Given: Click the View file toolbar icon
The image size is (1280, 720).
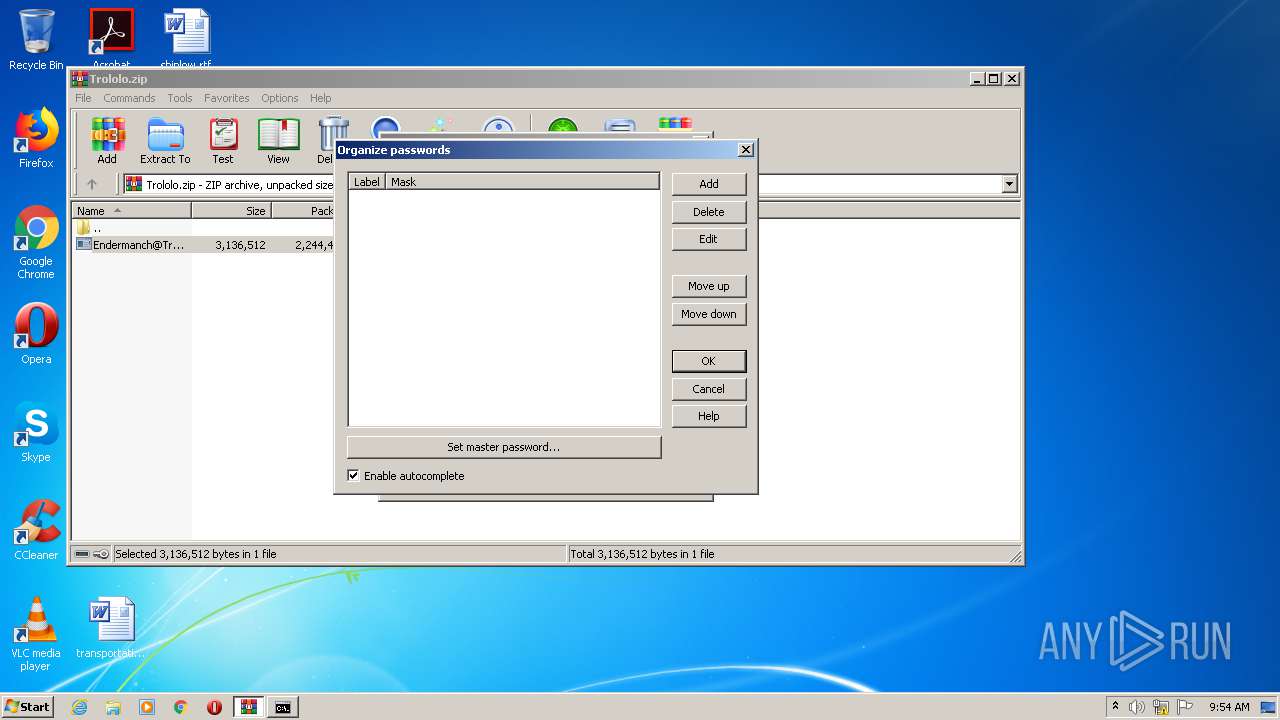Looking at the screenshot, I should (x=278, y=141).
